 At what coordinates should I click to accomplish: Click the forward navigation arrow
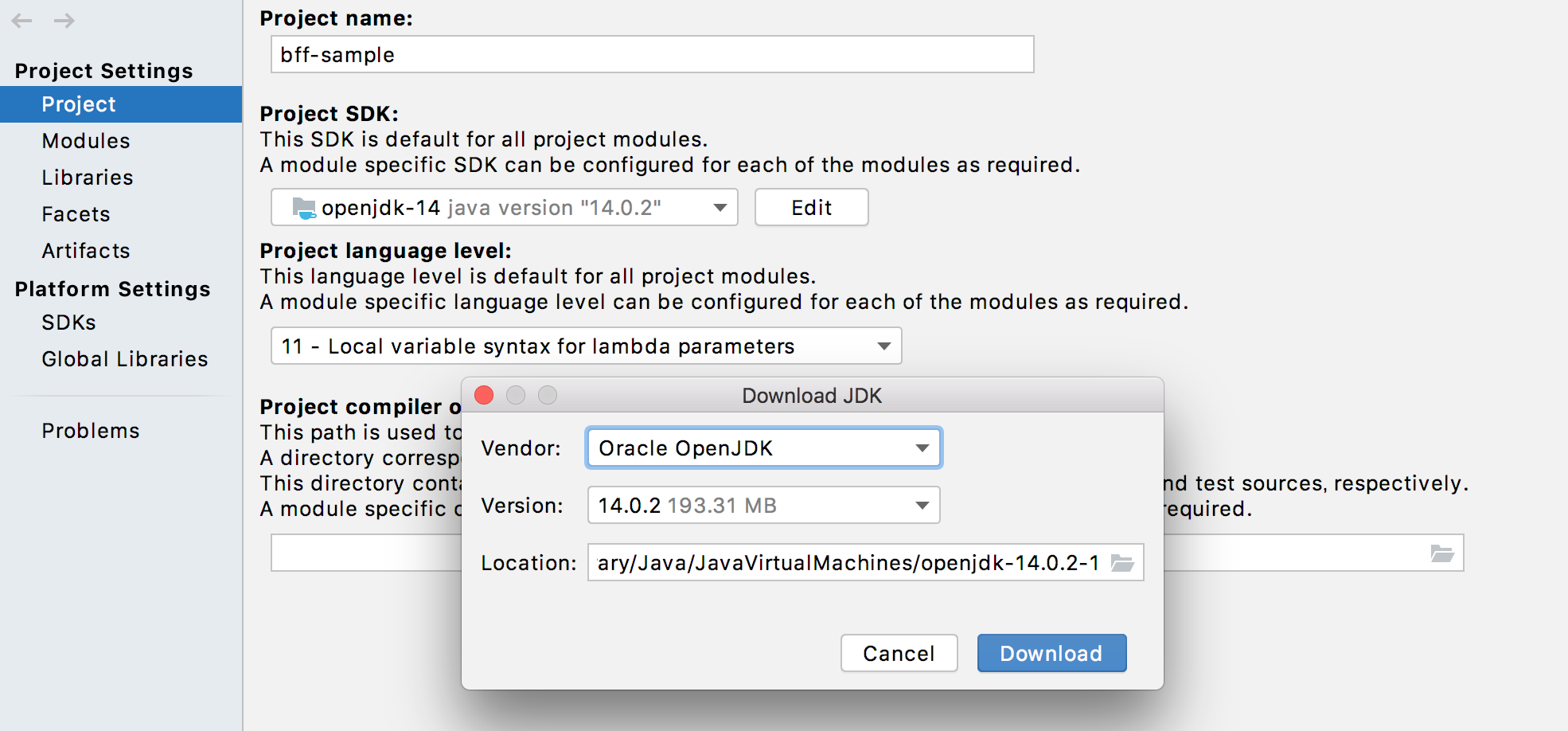click(64, 21)
